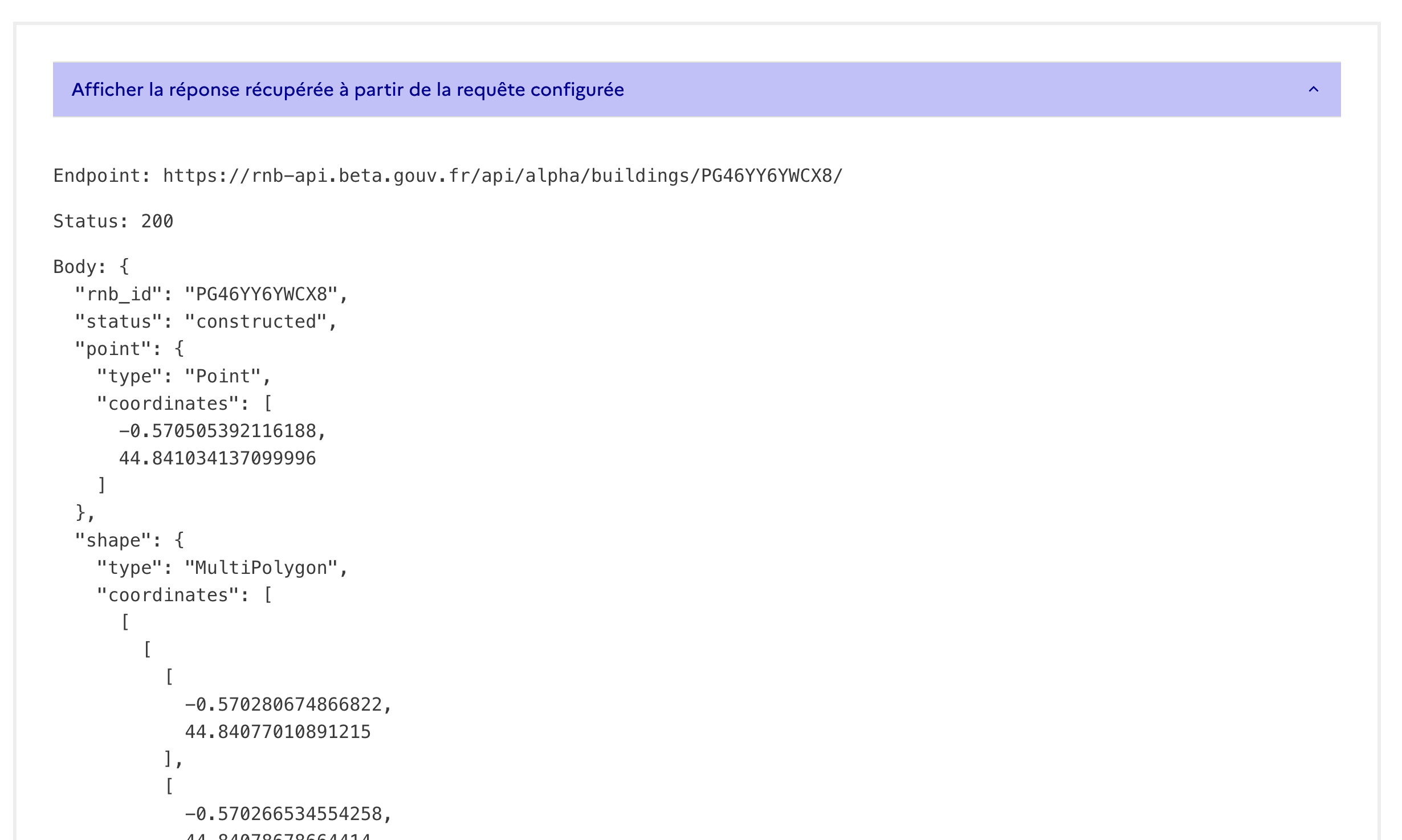1402x840 pixels.
Task: Click the type 'MultiPolygon' line
Action: tap(222, 568)
